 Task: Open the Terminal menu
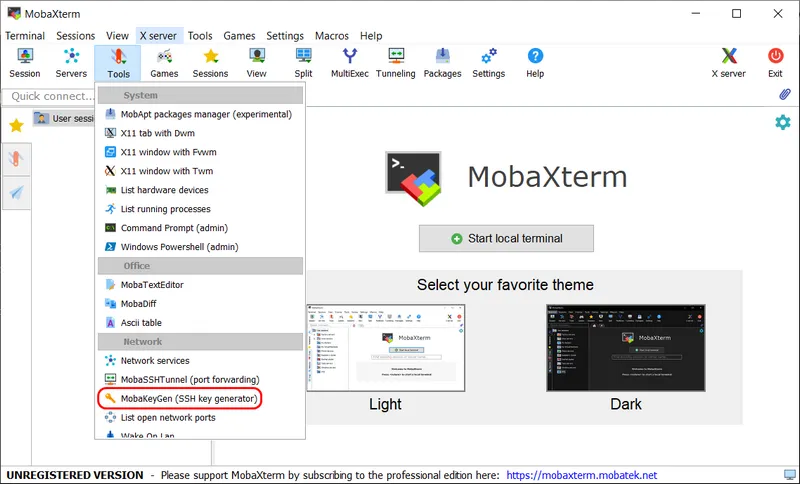click(x=25, y=36)
